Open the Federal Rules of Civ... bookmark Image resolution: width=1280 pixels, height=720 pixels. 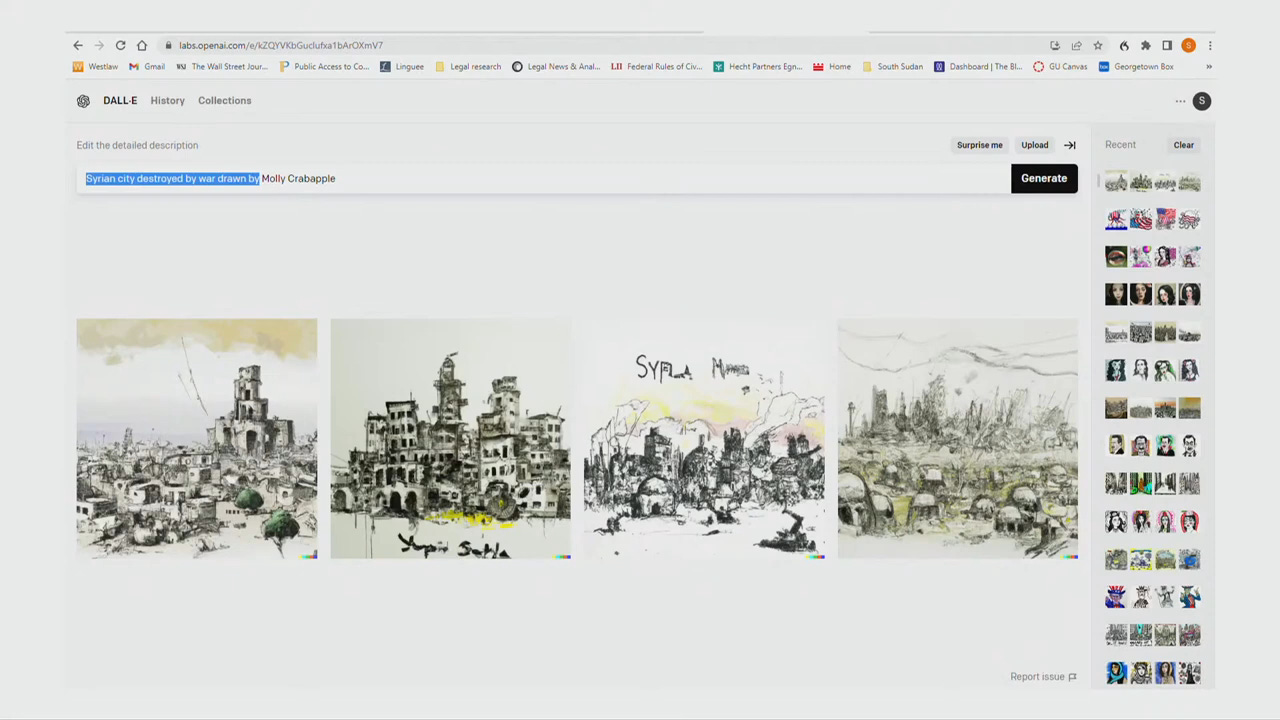pos(657,67)
